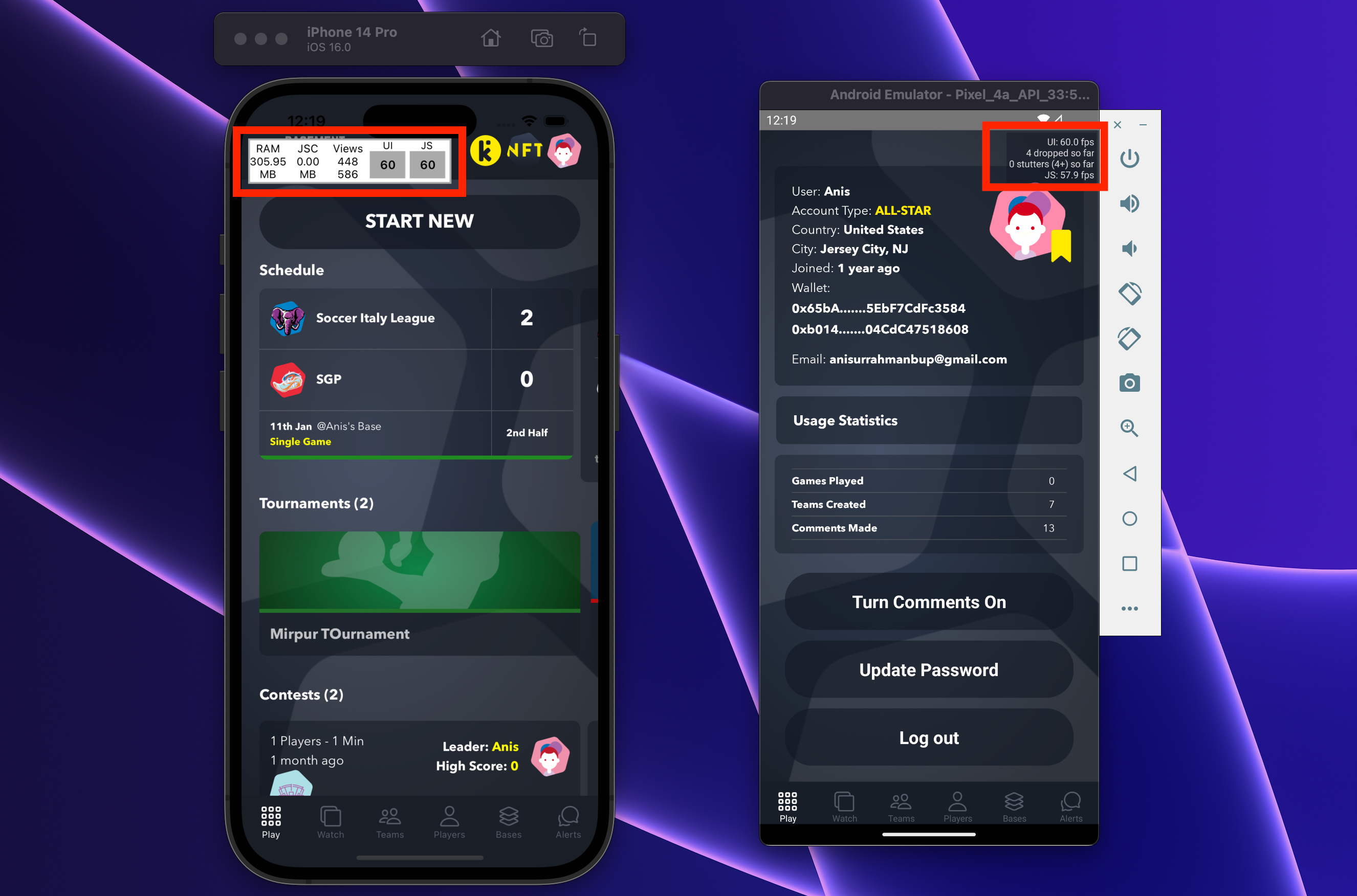
Task: Tap Update Password button
Action: (927, 670)
